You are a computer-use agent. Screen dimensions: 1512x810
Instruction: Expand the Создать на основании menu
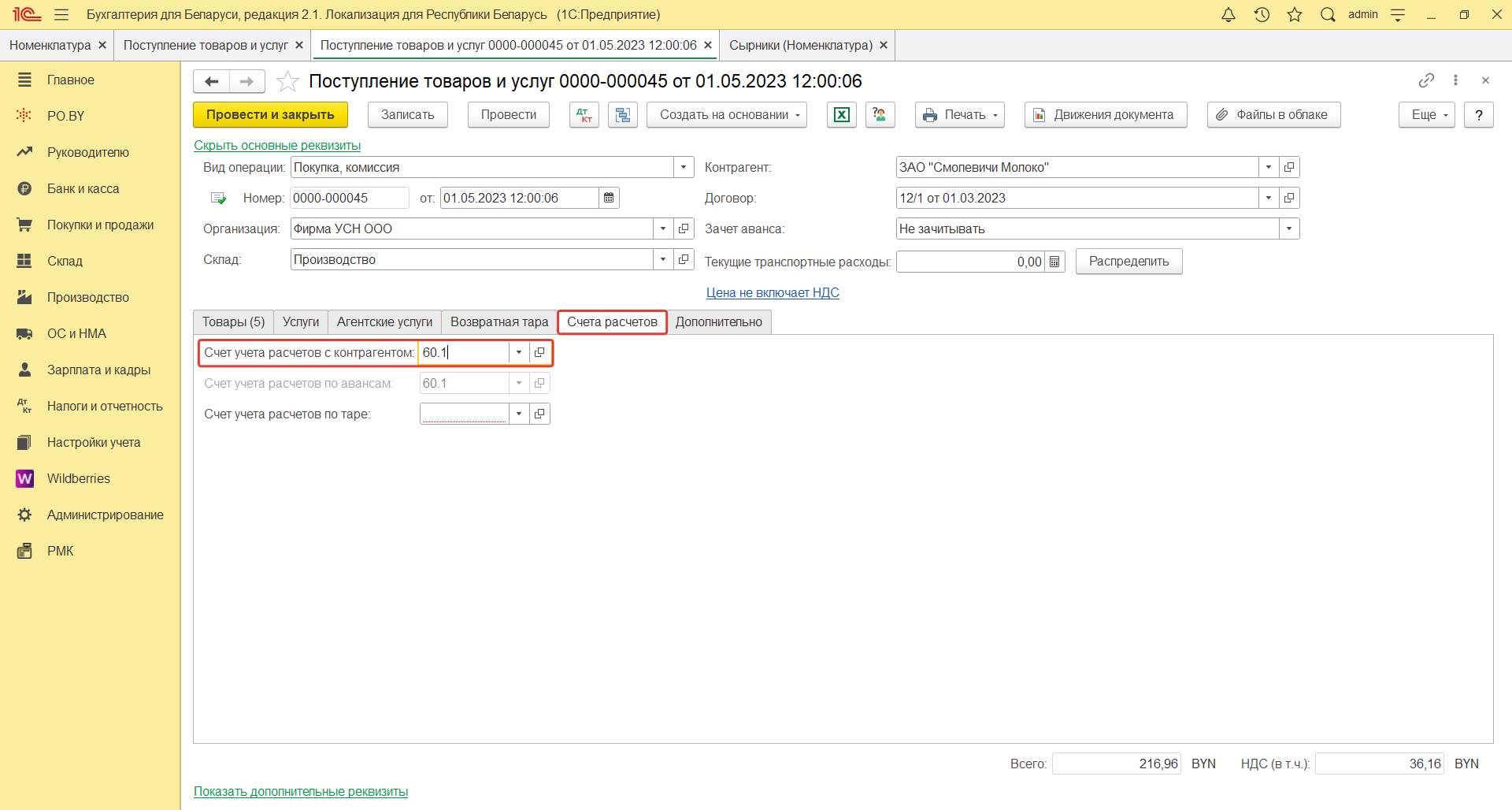pyautogui.click(x=726, y=115)
